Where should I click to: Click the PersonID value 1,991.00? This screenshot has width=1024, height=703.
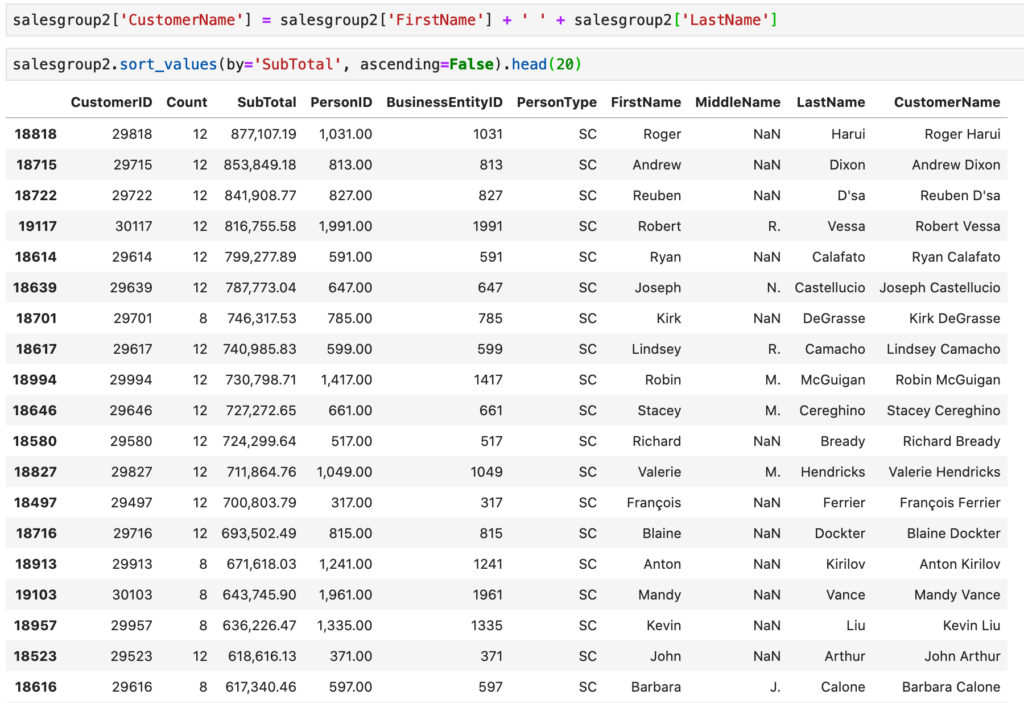tap(345, 226)
